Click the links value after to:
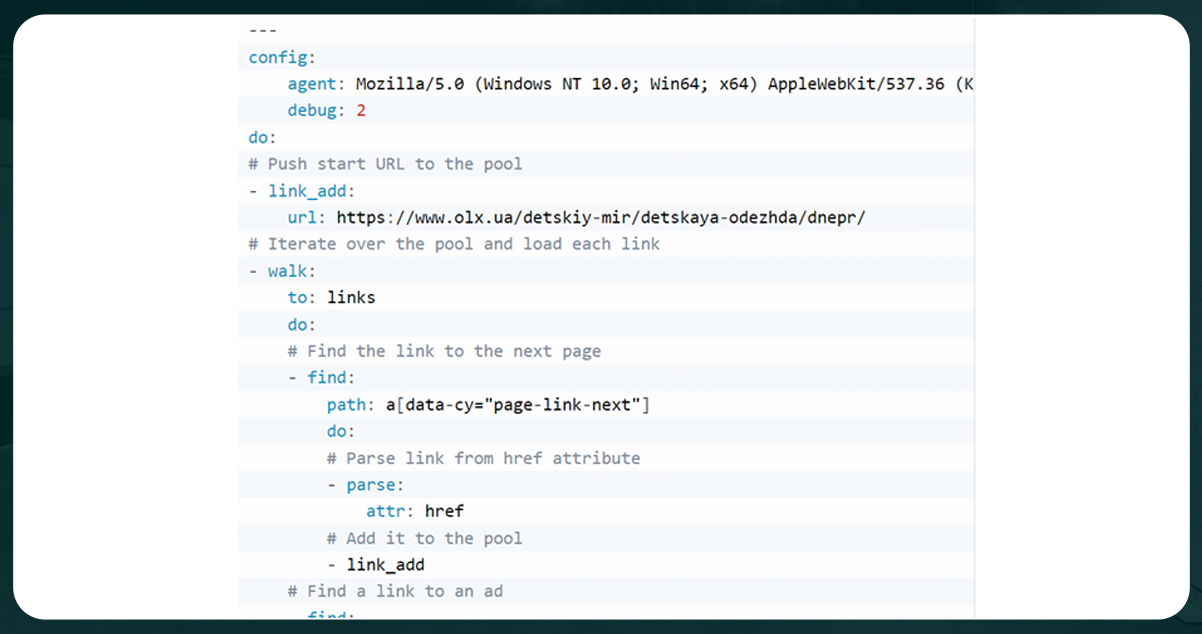Screen dimensions: 1202x634 (355, 297)
